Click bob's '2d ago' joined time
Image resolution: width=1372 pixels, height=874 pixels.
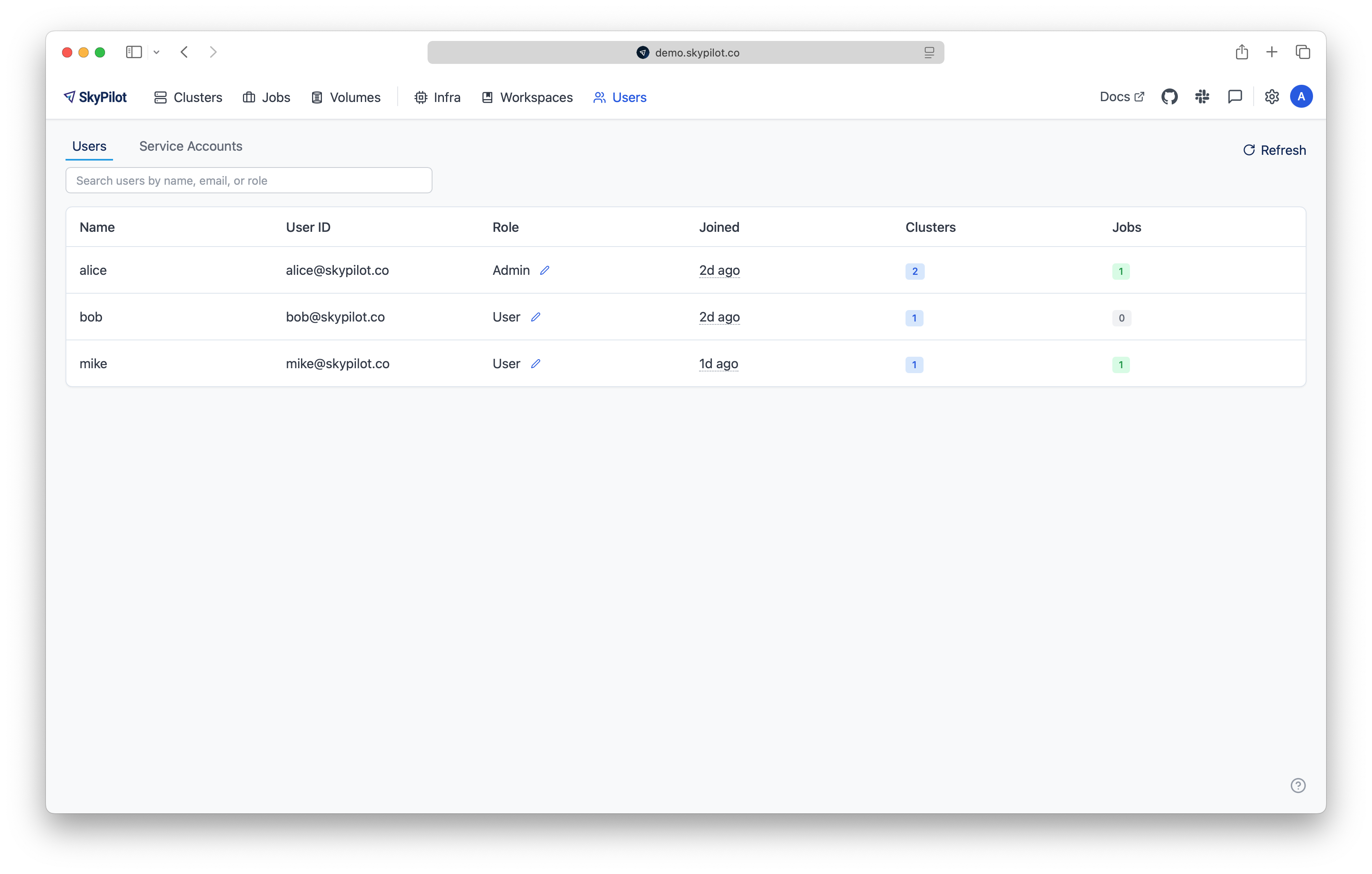(x=720, y=317)
